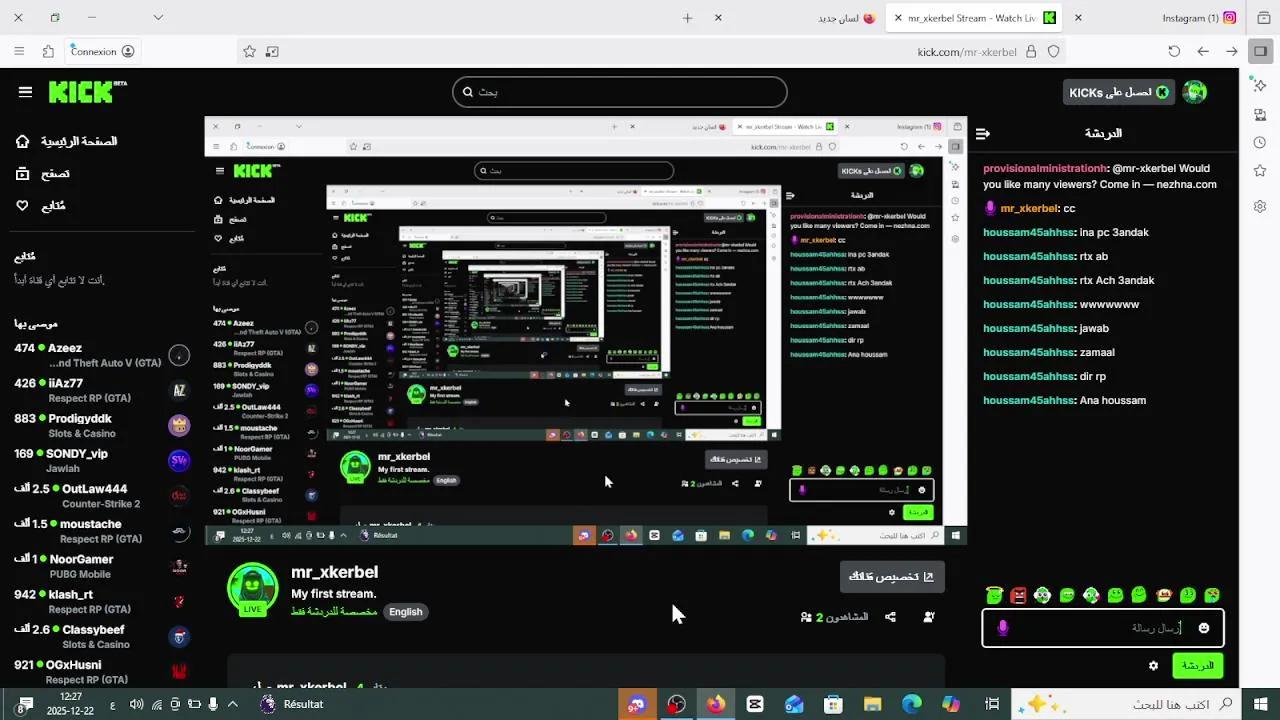Collapse the chat panel with the arrow icon
This screenshot has height=720, width=1280.
983,133
